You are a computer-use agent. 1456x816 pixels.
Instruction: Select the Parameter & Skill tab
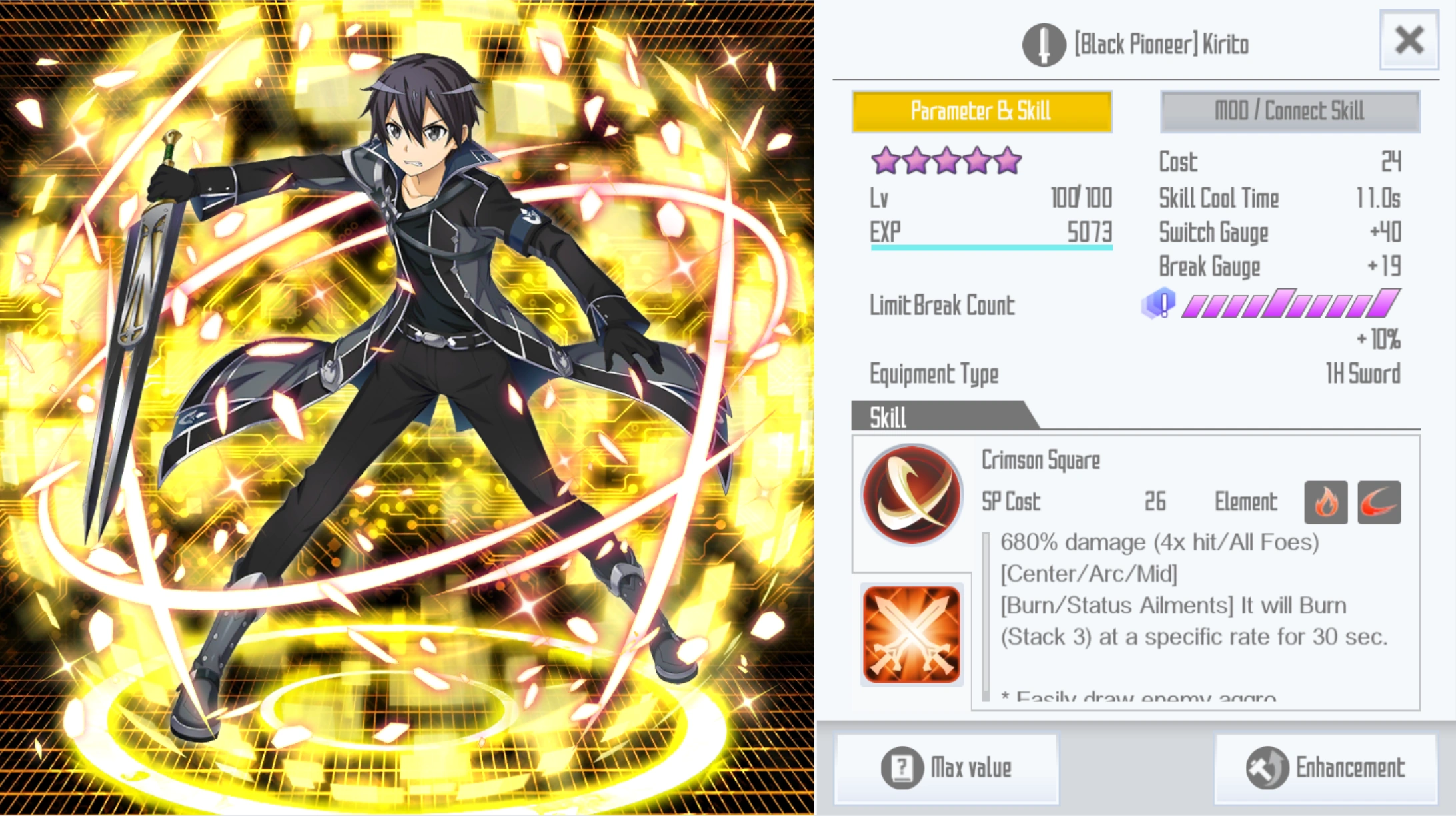(x=982, y=111)
